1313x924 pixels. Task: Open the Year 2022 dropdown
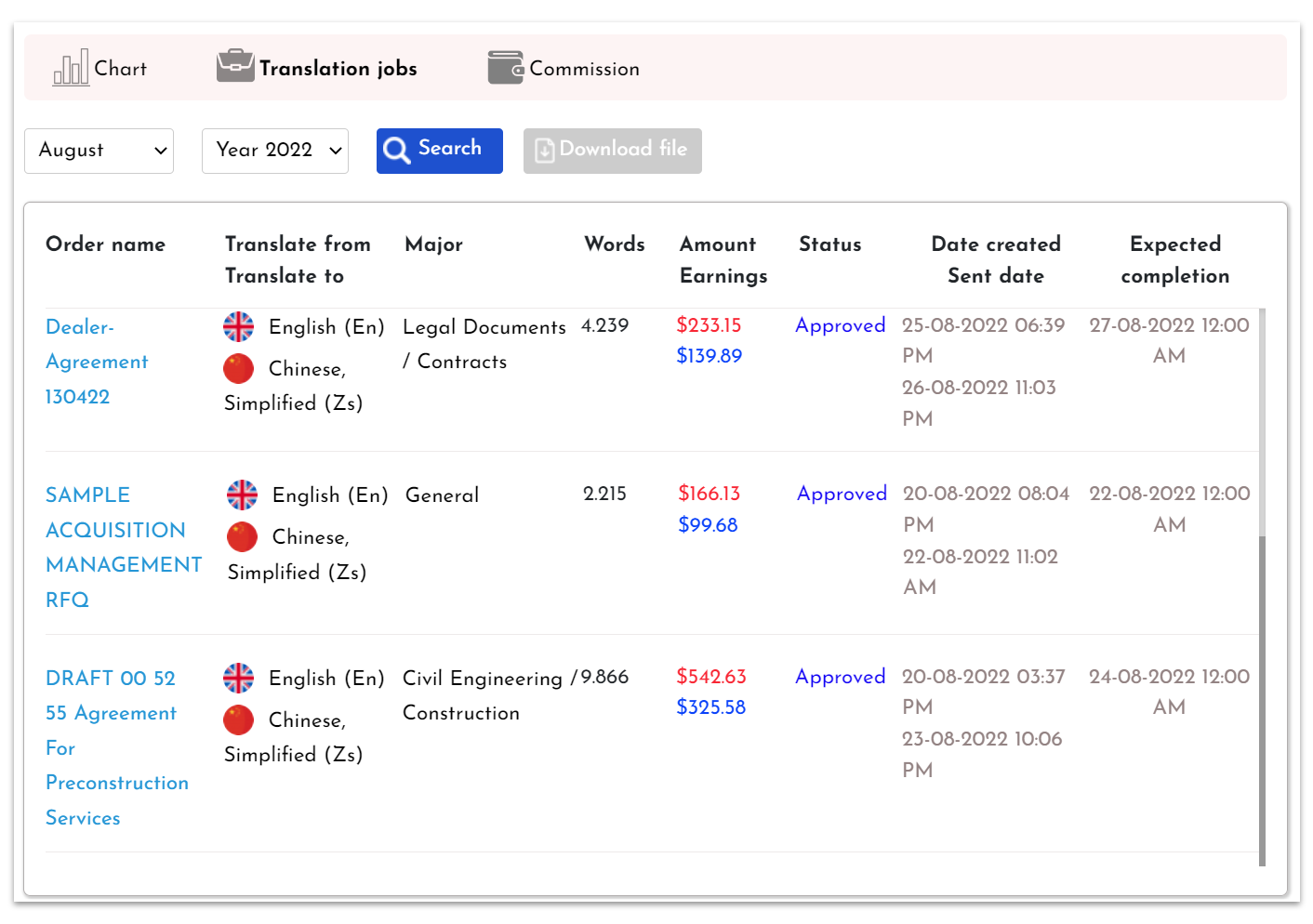tap(275, 151)
